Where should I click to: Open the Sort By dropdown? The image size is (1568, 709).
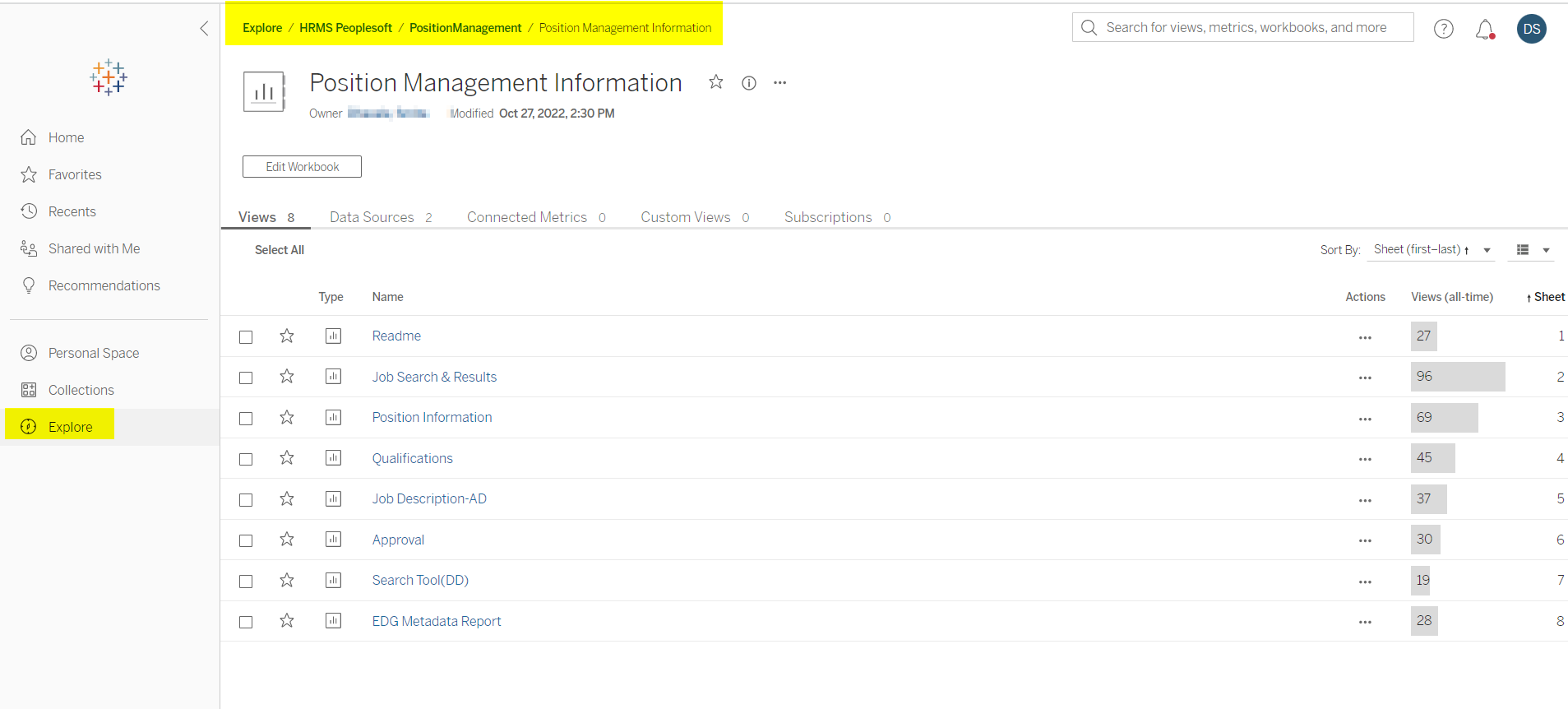tap(1431, 250)
